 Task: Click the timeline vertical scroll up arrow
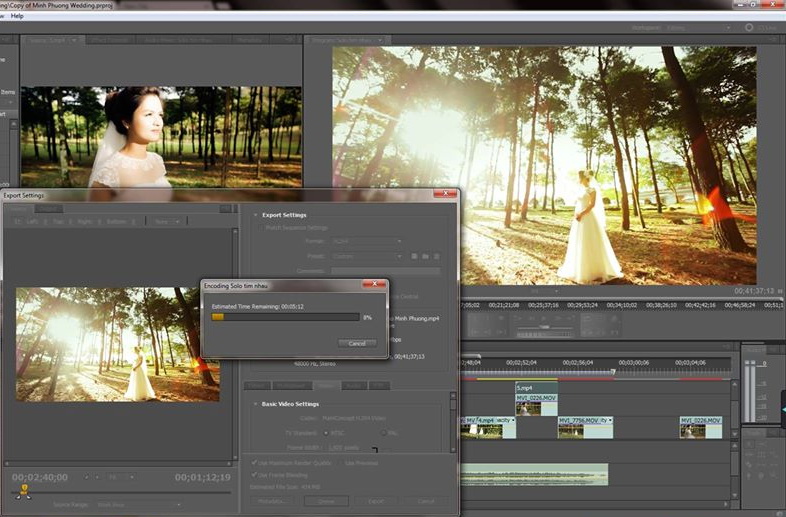[x=735, y=384]
